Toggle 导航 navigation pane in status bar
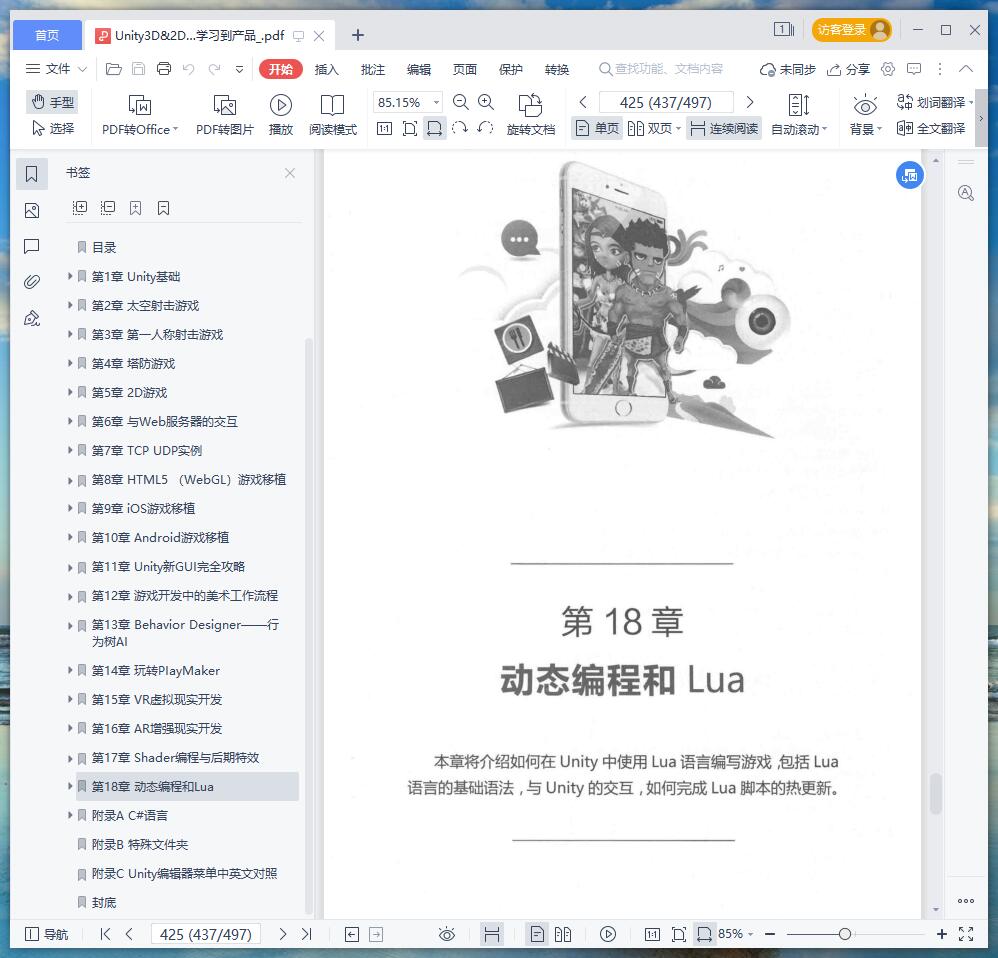998x958 pixels. tap(46, 934)
